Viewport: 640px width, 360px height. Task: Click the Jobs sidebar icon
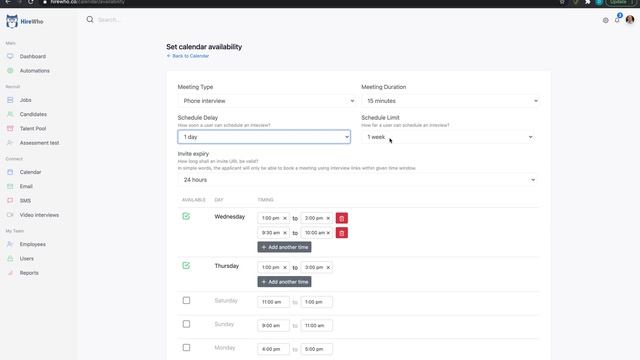[x=10, y=100]
